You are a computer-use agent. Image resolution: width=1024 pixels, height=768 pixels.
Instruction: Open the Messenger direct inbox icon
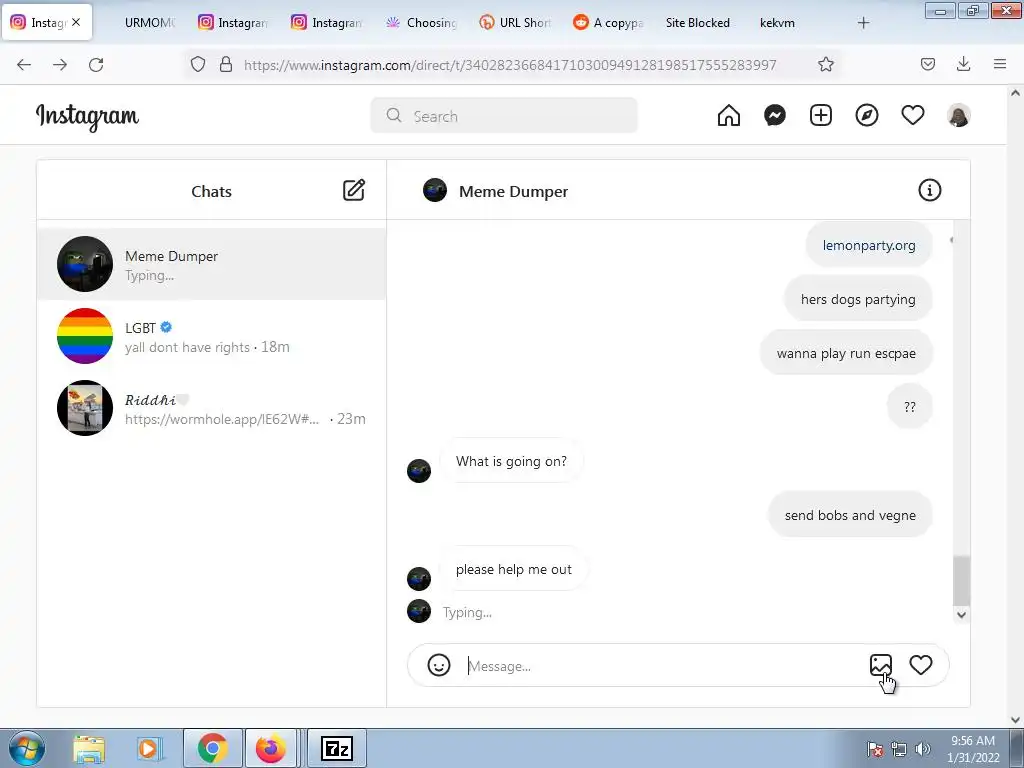[x=775, y=116]
